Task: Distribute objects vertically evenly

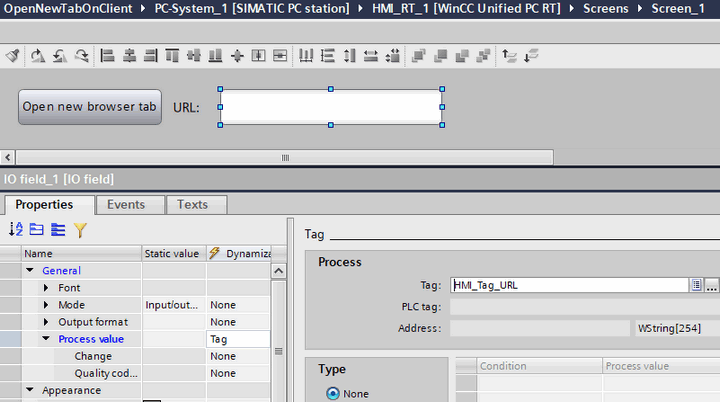Action: 327,56
